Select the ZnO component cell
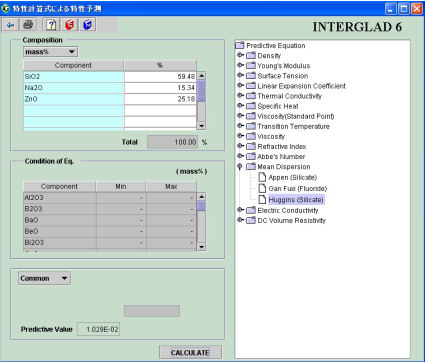Image resolution: width=425 pixels, height=363 pixels. [x=74, y=99]
